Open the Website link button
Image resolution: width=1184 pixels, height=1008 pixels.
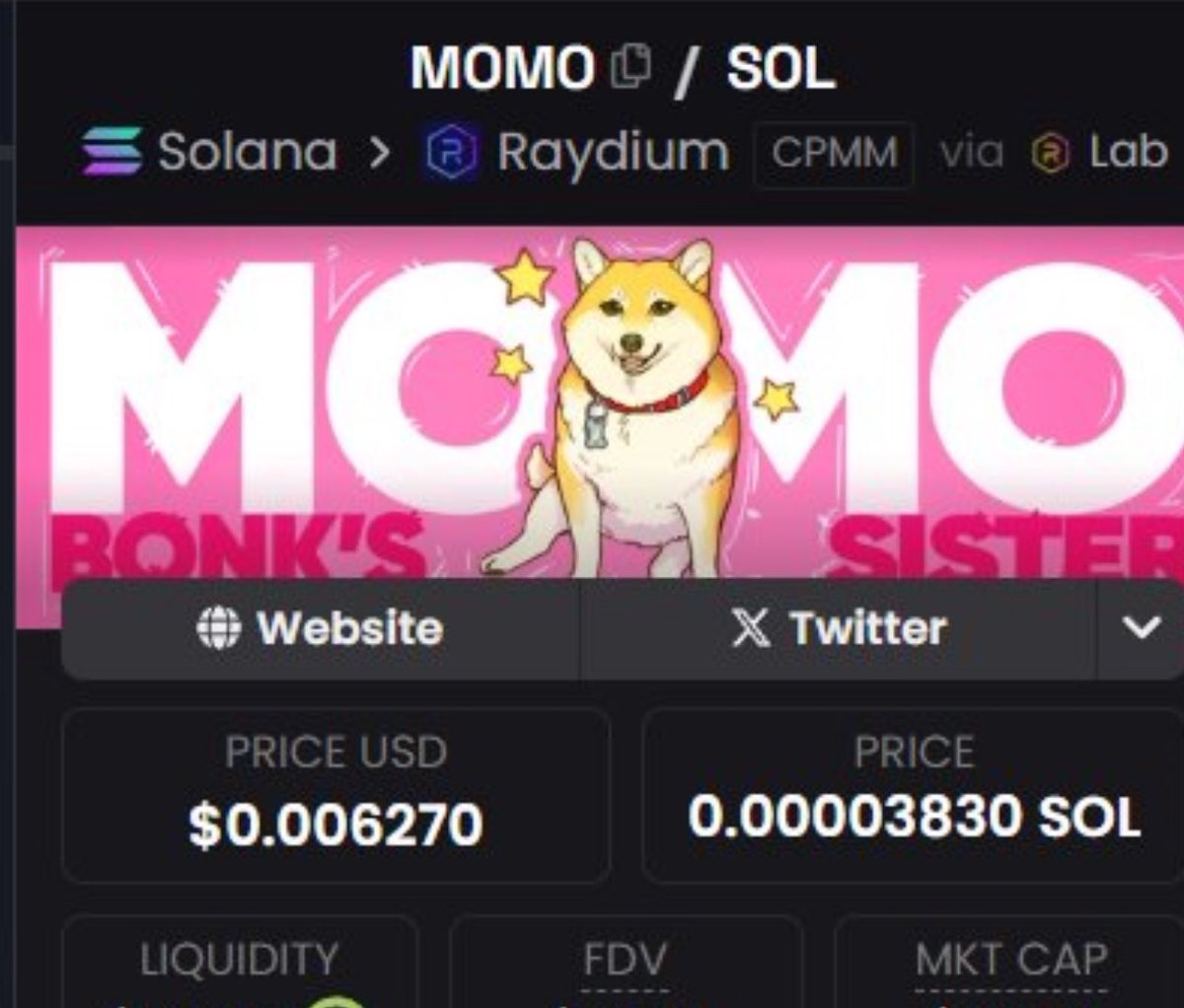(x=321, y=628)
